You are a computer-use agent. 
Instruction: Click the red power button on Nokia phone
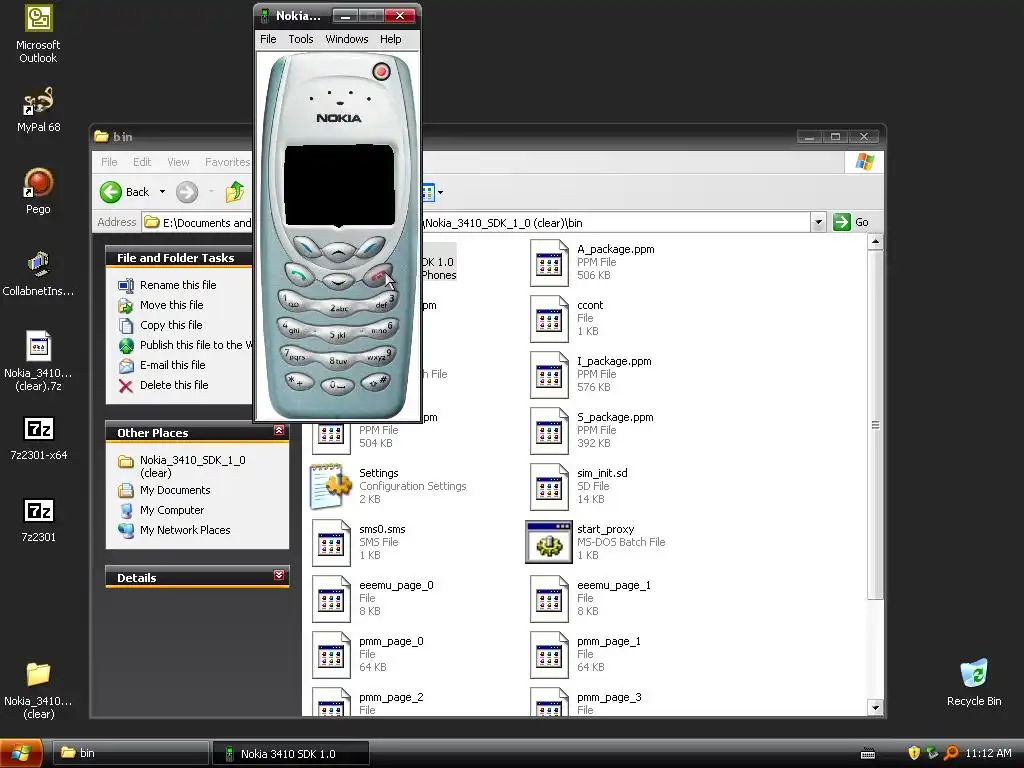pos(381,71)
